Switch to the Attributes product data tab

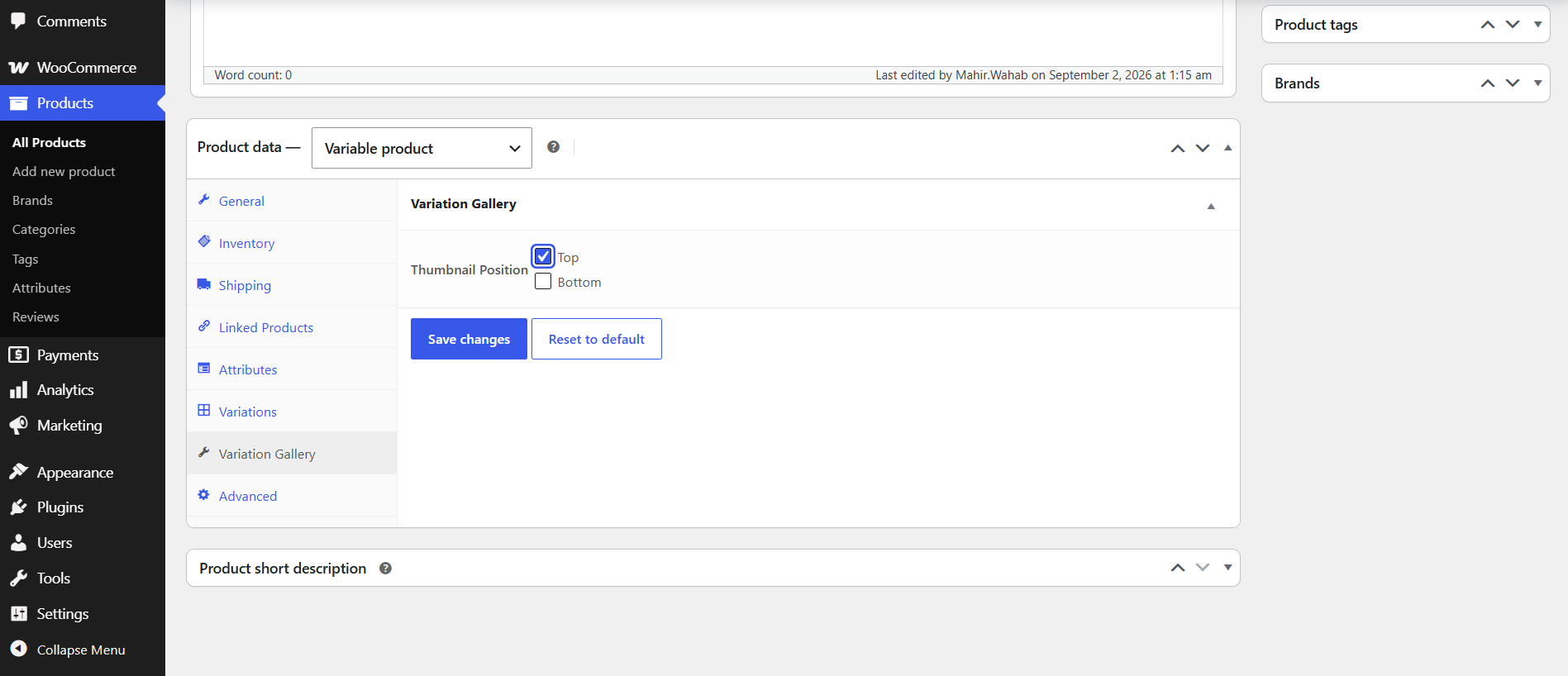coord(292,369)
